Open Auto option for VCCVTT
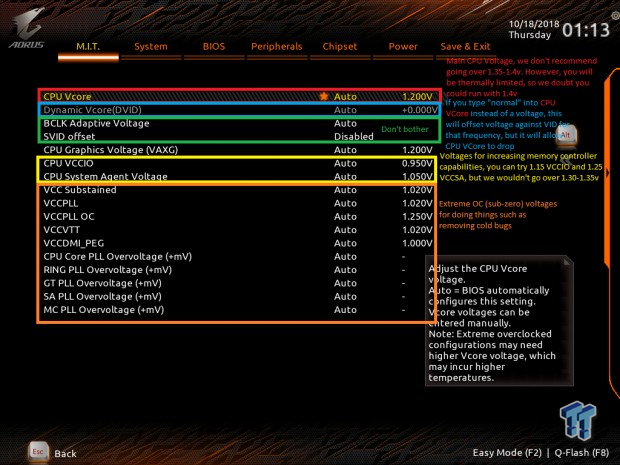620x465 pixels. tap(345, 230)
